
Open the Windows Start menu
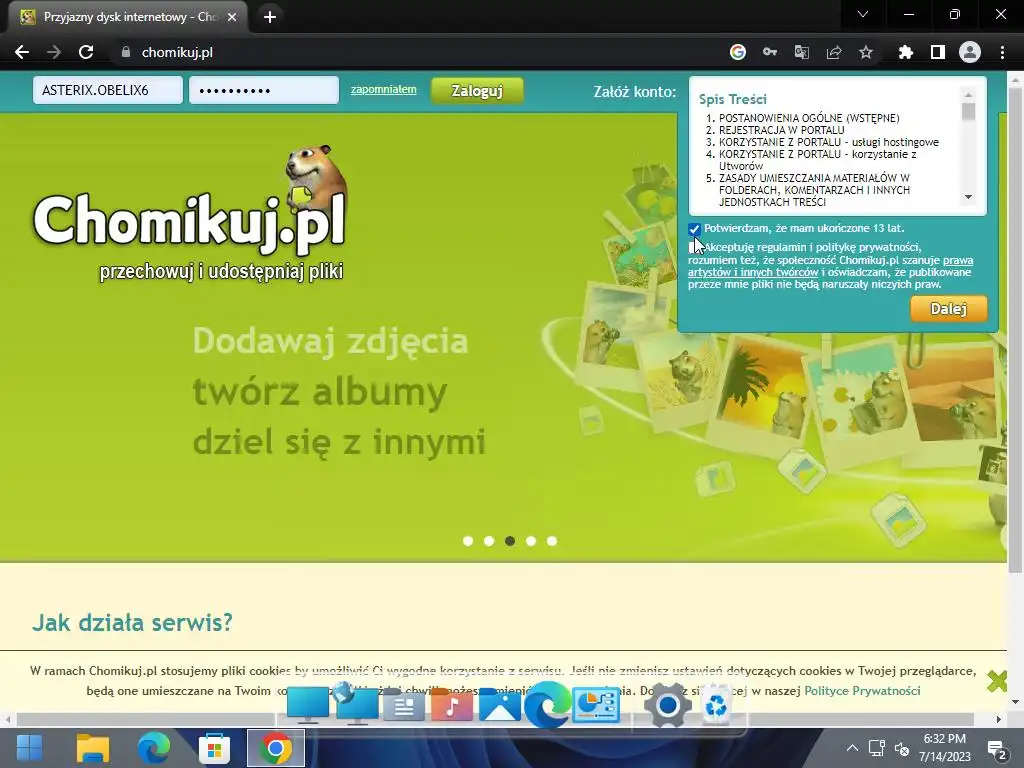[29, 748]
